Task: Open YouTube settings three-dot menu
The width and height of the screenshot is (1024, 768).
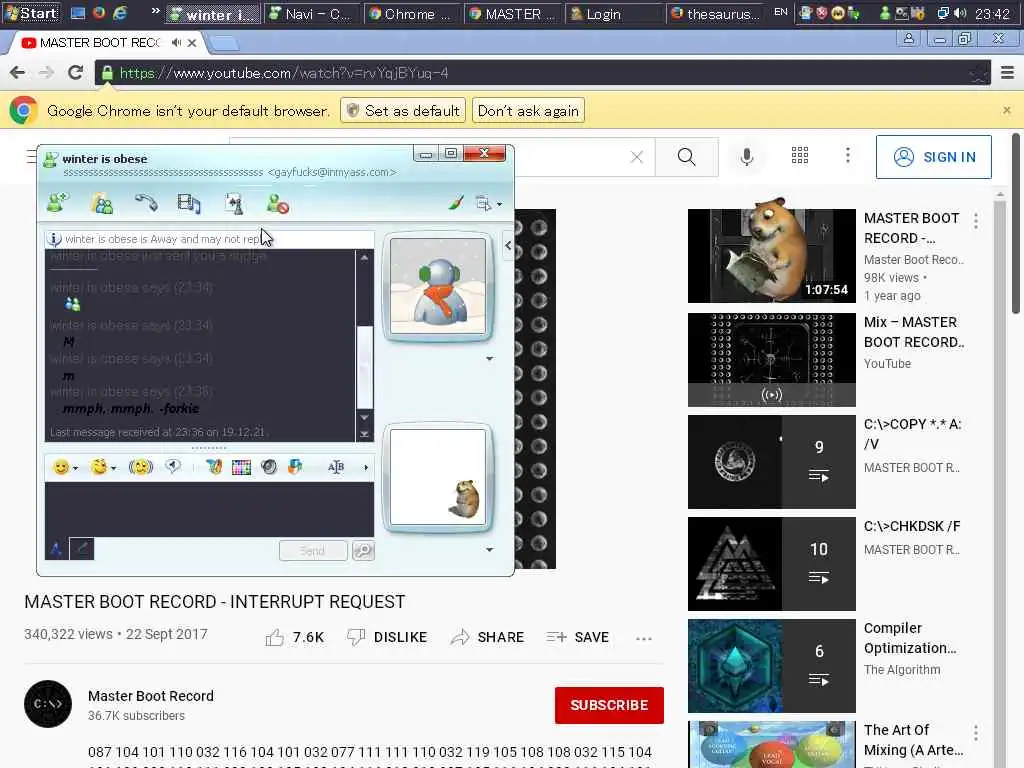Action: coord(848,155)
